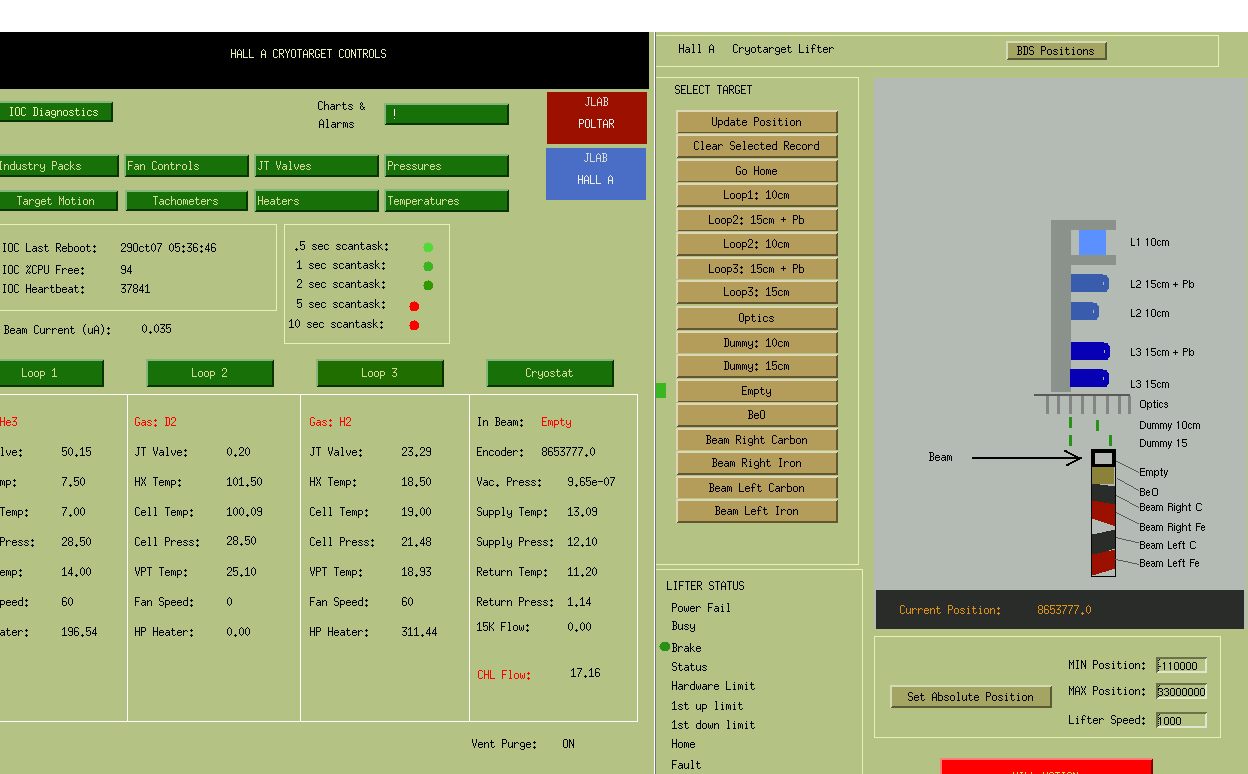The image size is (1248, 774).
Task: Click the 2 sec scantask green indicator
Action: tap(428, 285)
